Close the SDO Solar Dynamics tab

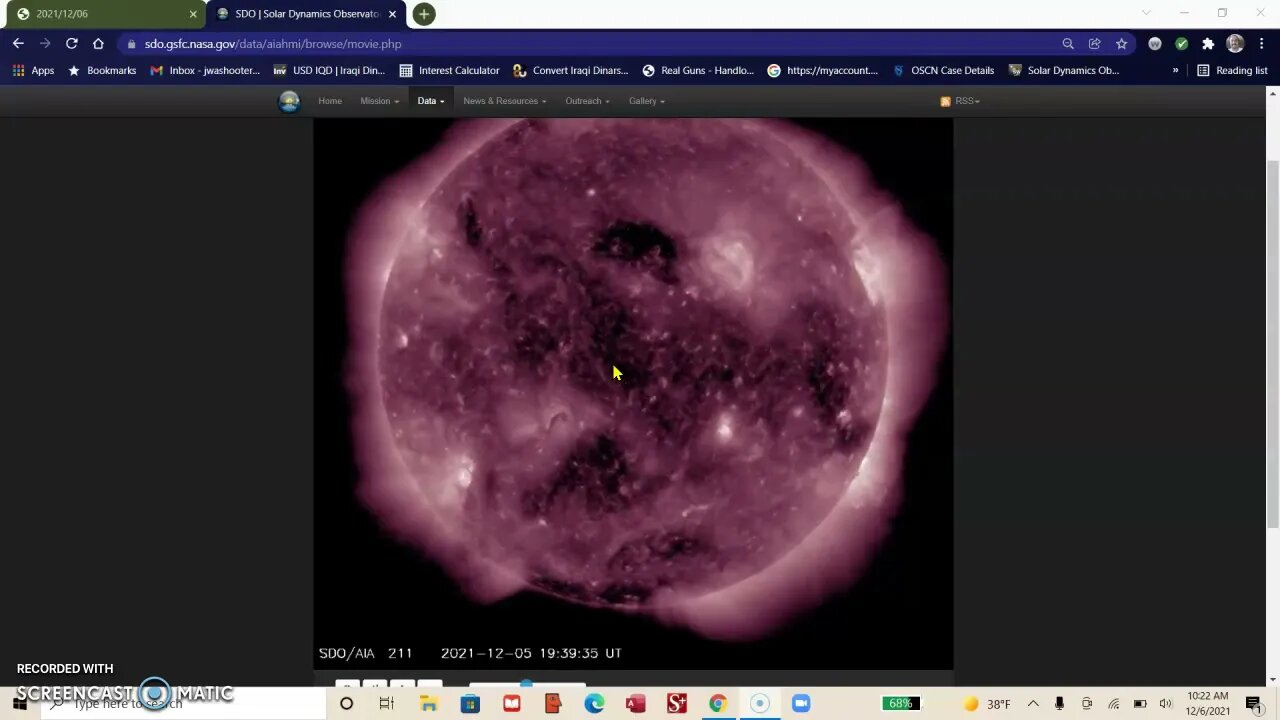tap(392, 14)
